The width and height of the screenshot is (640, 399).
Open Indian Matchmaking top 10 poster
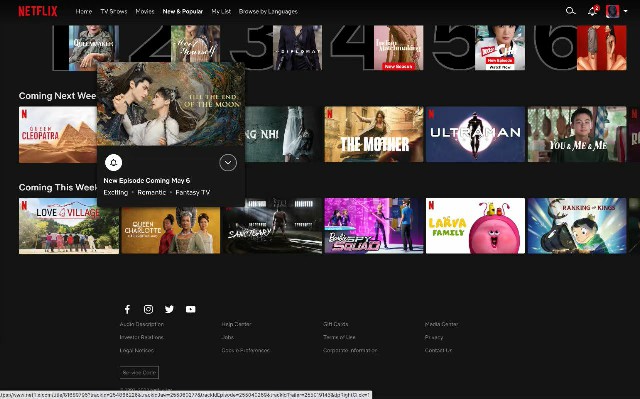(398, 48)
